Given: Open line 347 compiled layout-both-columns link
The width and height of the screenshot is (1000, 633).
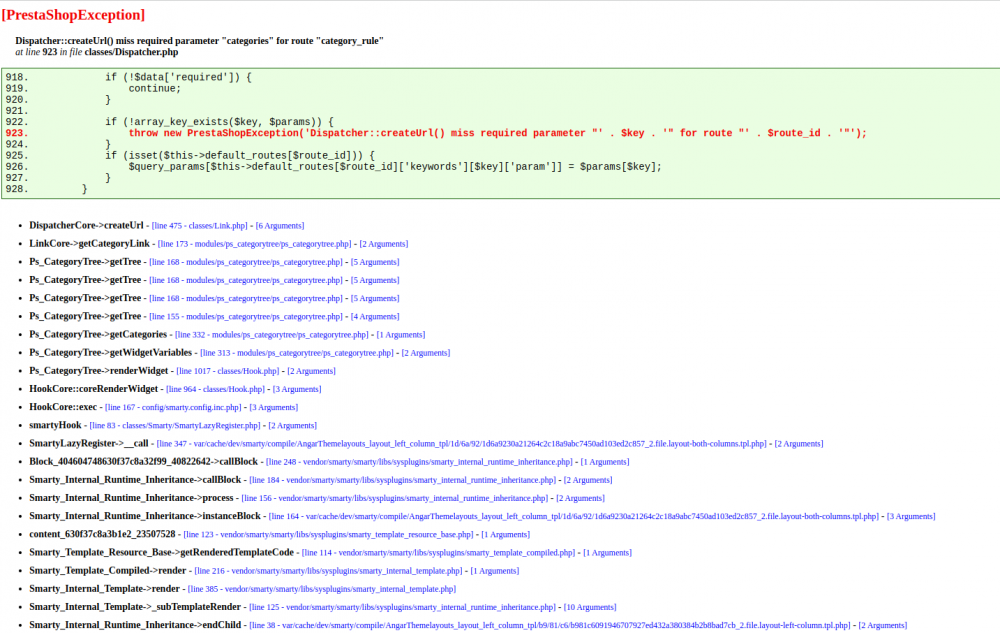Looking at the screenshot, I should coord(462,444).
